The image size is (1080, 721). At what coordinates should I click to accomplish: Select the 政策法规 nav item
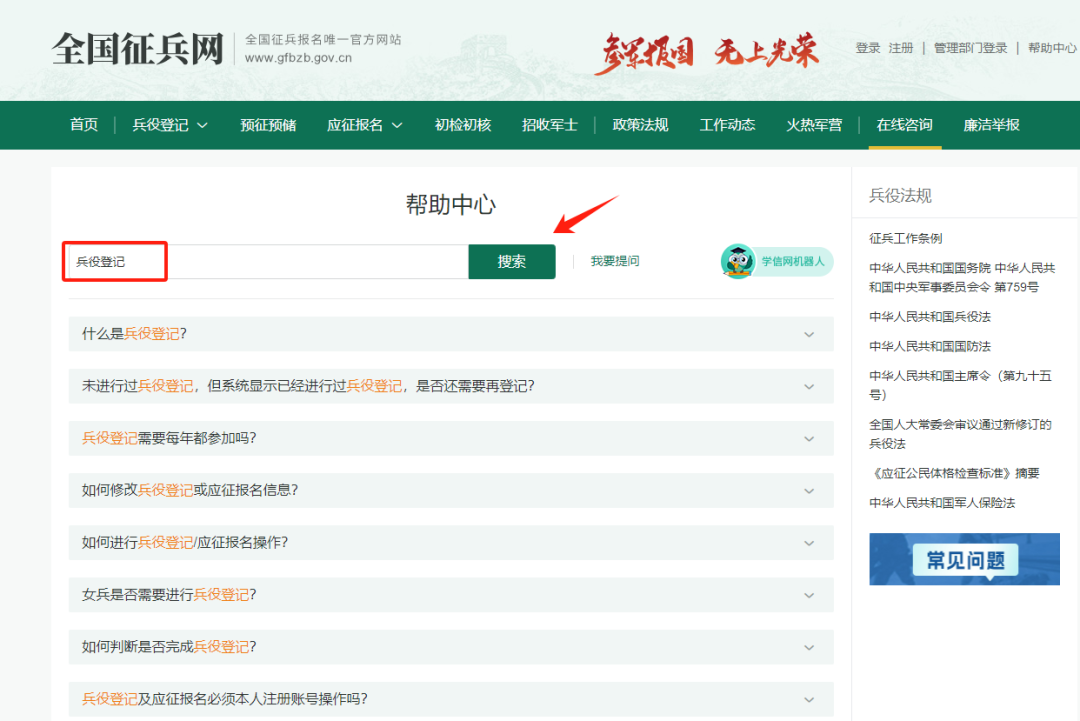(x=640, y=125)
